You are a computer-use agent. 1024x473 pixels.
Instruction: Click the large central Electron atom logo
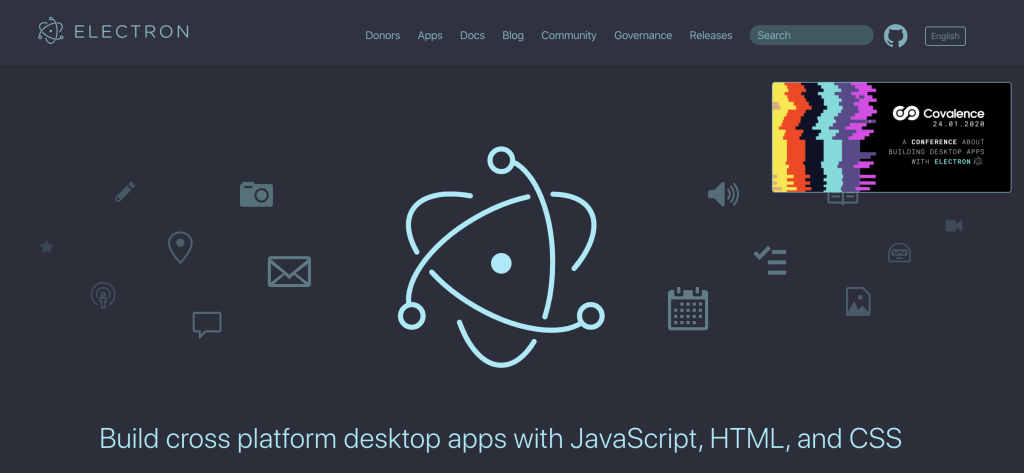(x=502, y=262)
